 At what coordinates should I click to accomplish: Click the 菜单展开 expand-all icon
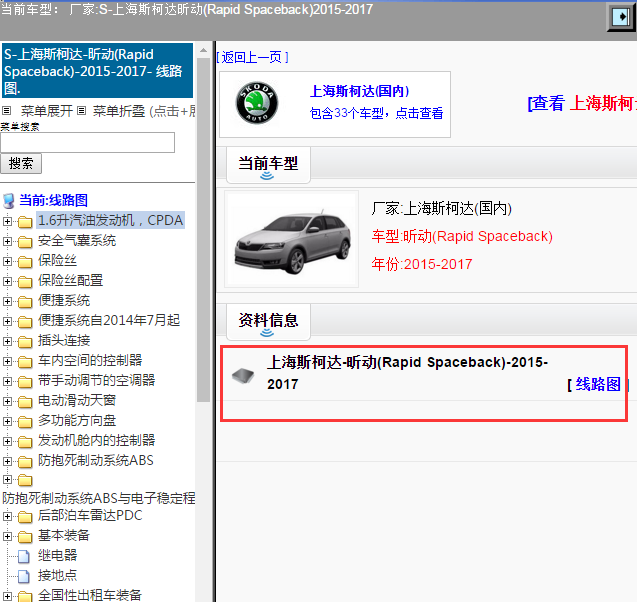point(6,110)
